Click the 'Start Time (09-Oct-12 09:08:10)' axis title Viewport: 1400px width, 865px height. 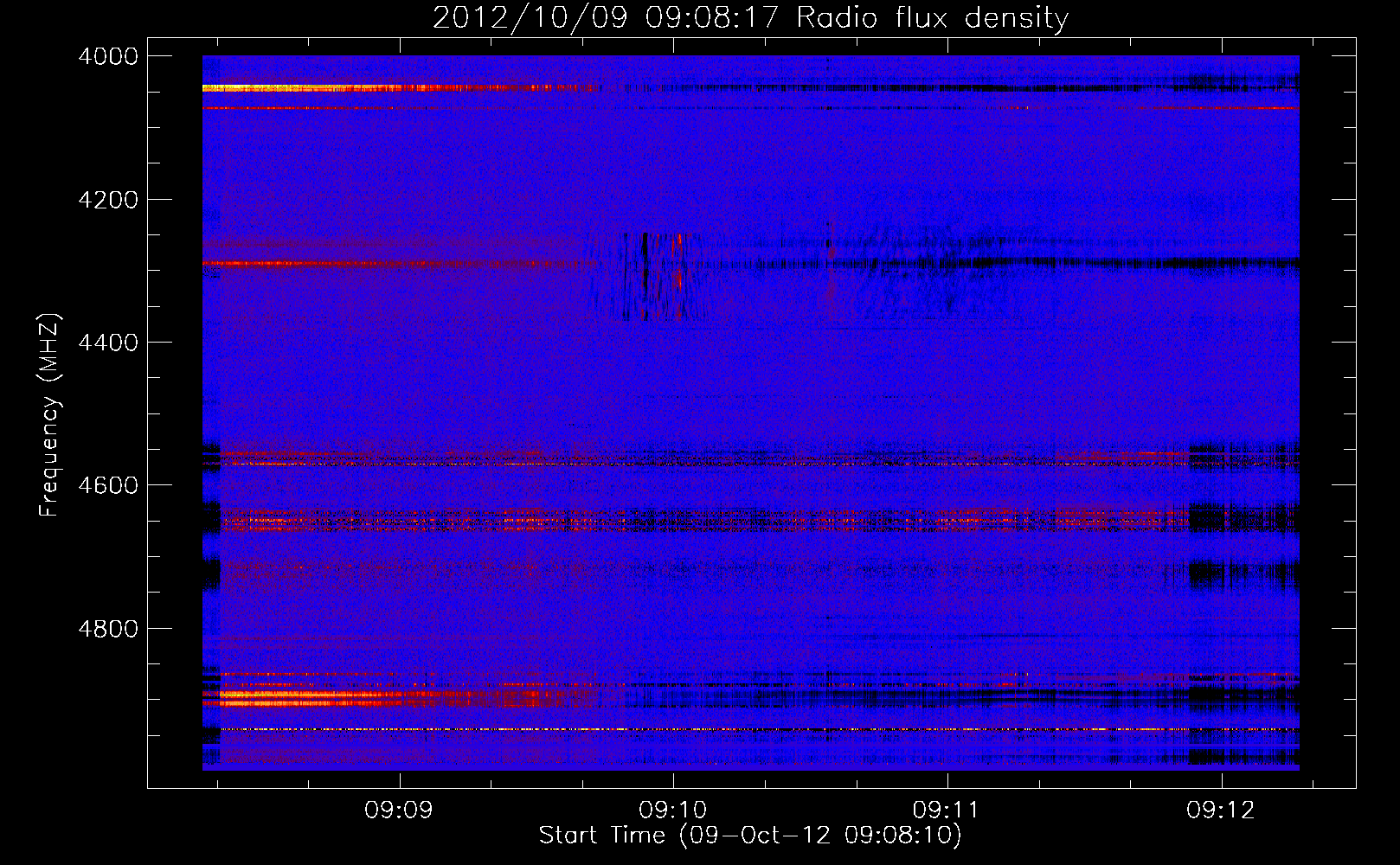coord(750,836)
